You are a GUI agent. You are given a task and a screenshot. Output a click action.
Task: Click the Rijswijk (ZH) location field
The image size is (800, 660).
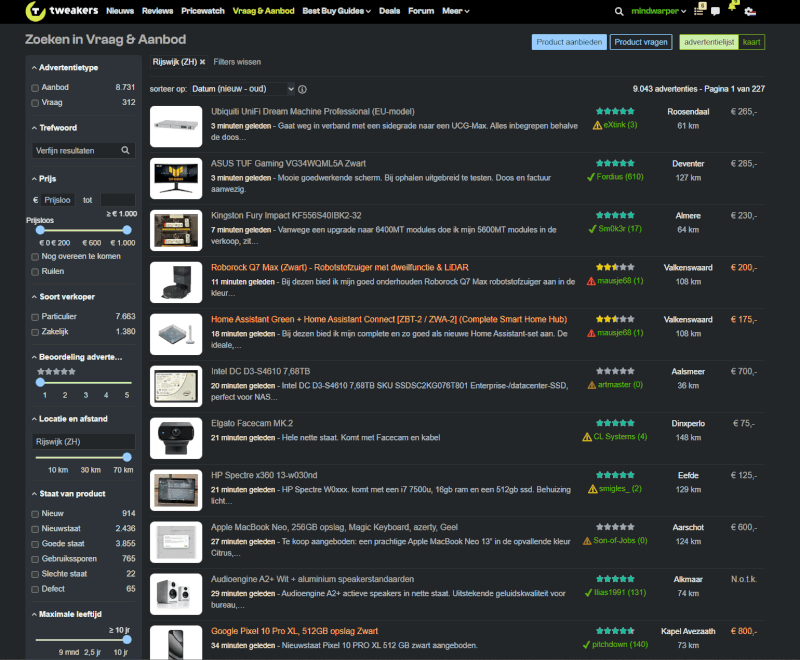(x=84, y=442)
